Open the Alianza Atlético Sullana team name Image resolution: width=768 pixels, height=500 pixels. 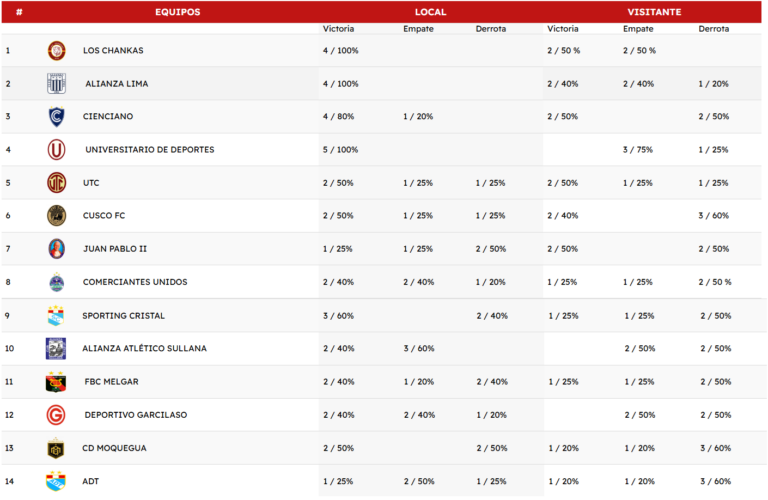click(x=144, y=349)
